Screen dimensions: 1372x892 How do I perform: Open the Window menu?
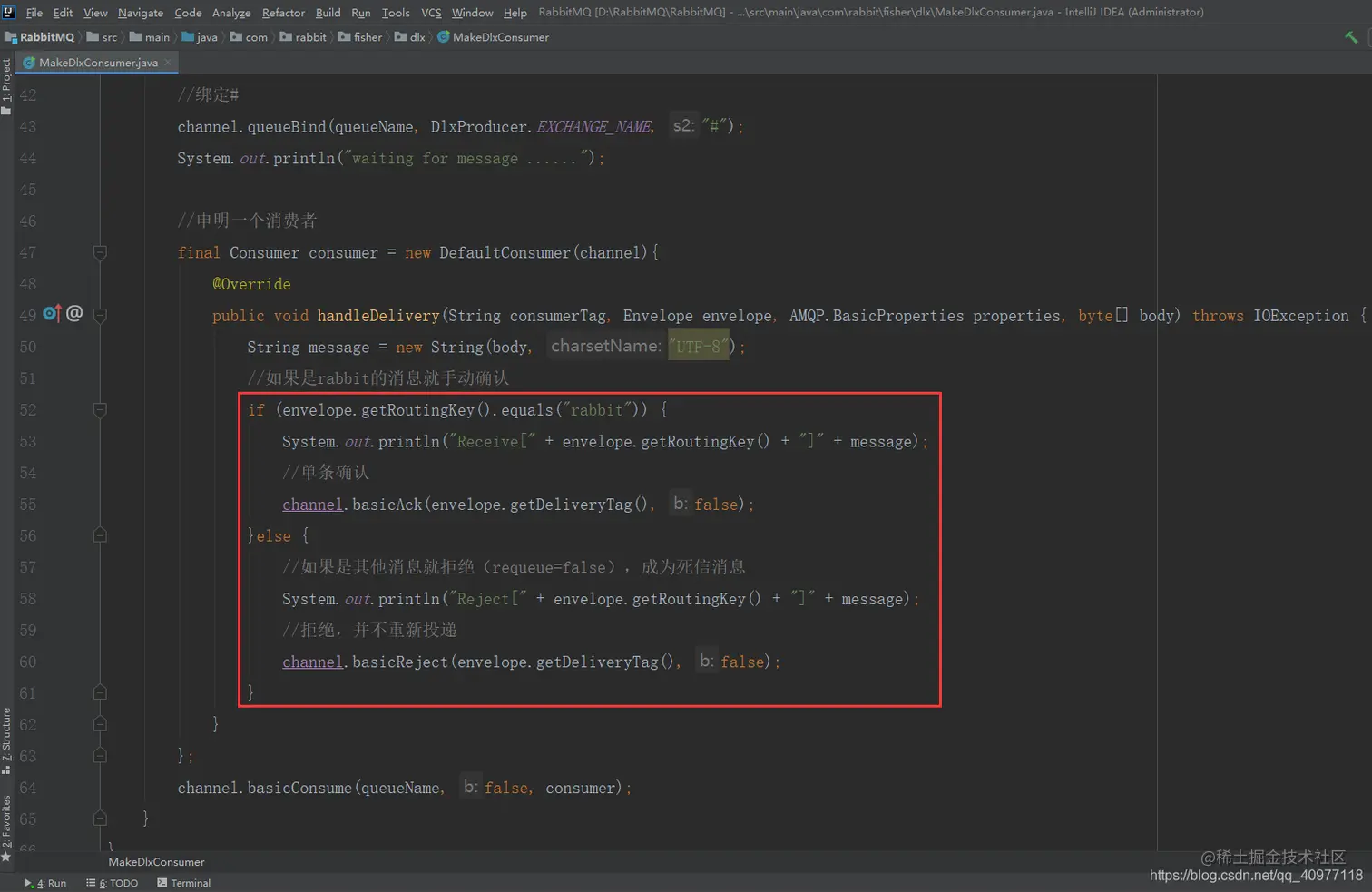click(x=472, y=13)
